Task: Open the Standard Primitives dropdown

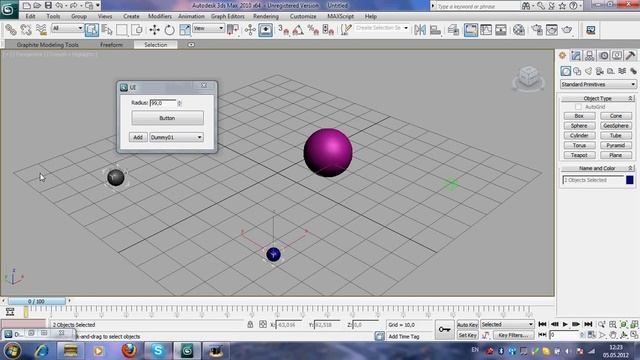Action: (598, 84)
